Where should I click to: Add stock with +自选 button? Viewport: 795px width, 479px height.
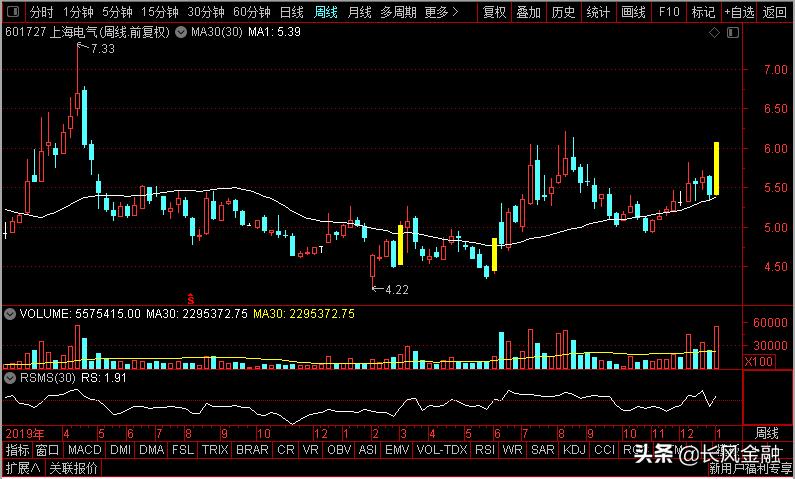739,12
